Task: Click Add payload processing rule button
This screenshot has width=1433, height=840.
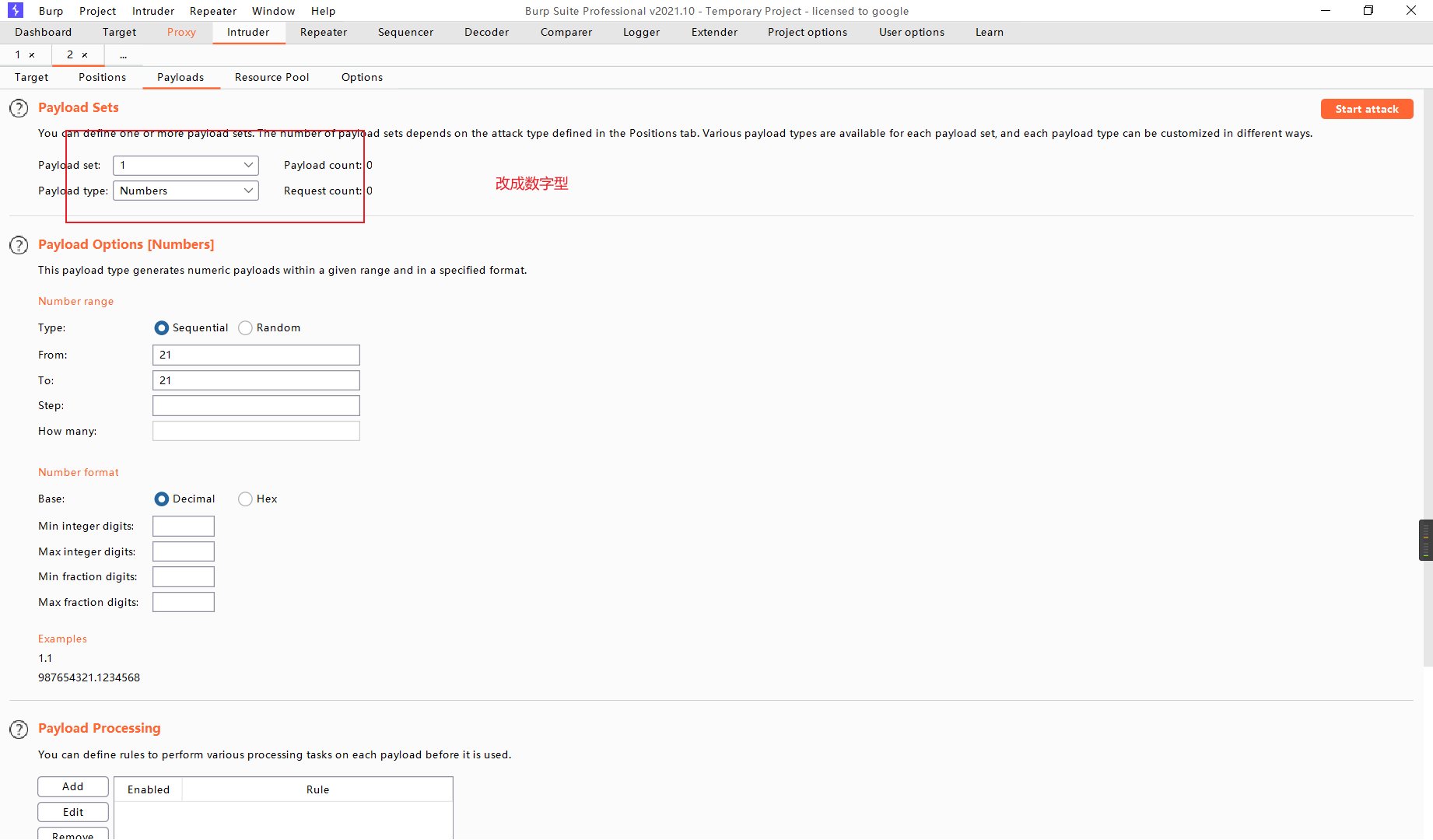Action: pyautogui.click(x=73, y=786)
